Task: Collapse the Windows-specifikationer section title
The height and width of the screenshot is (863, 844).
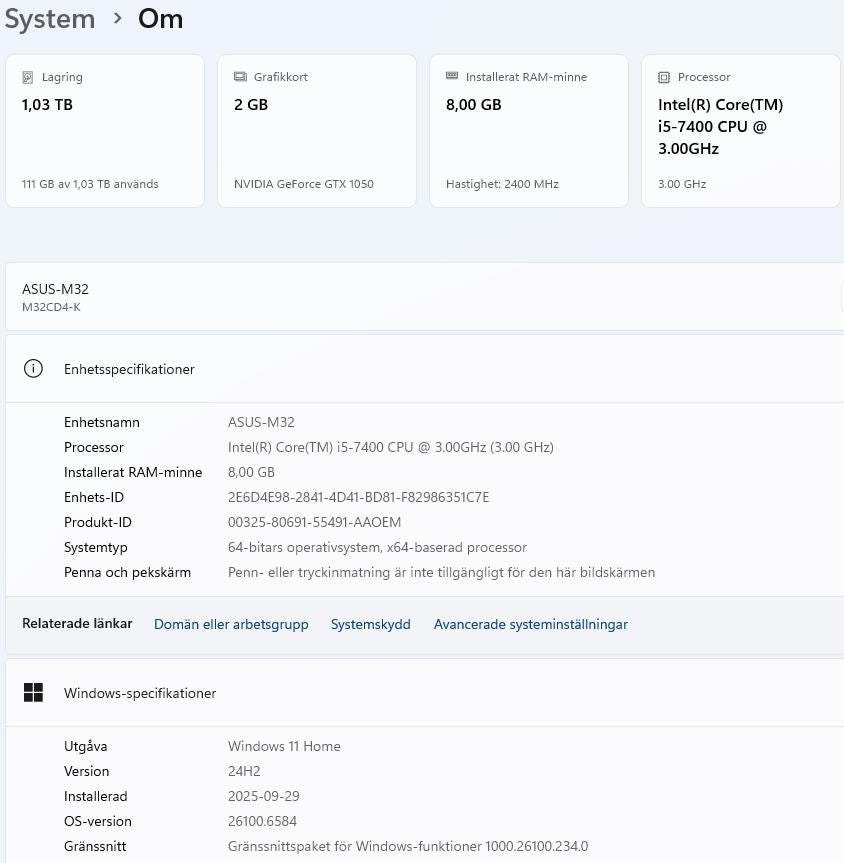Action: tap(140, 693)
